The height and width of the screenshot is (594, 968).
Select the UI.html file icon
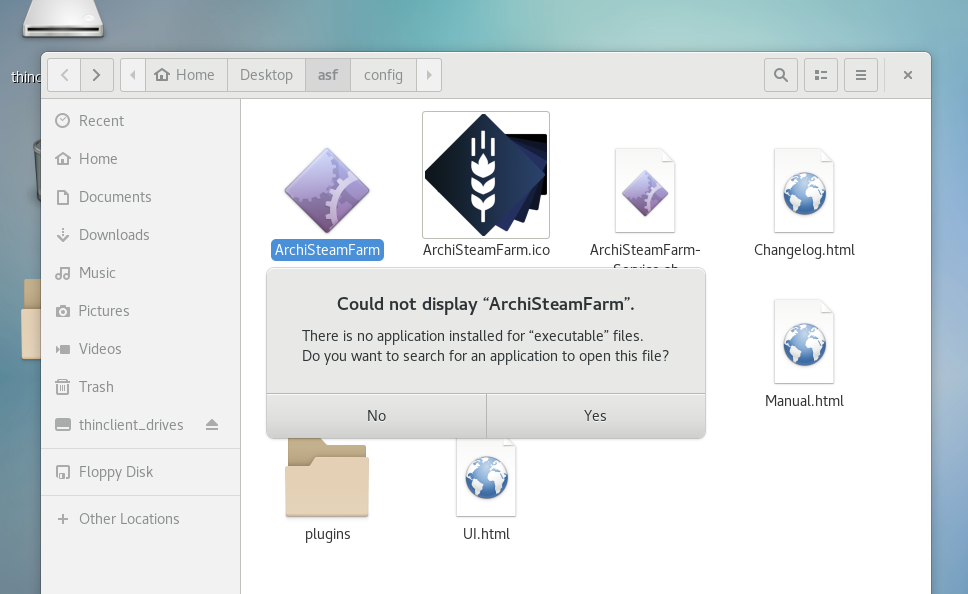(x=486, y=477)
